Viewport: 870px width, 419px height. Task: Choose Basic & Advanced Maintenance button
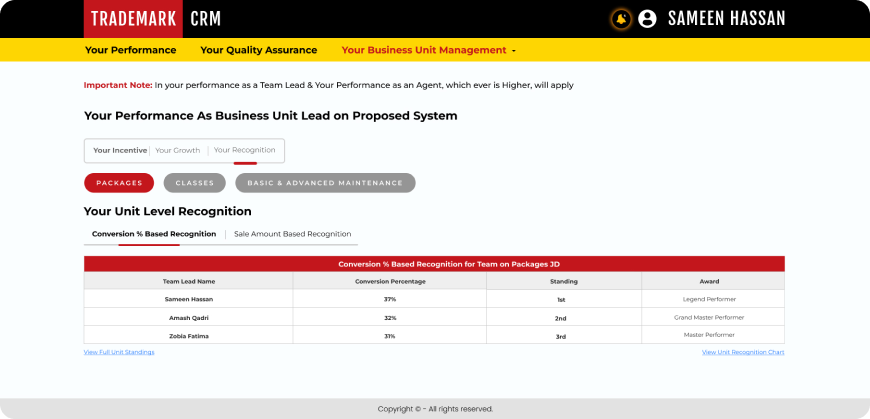pos(325,183)
